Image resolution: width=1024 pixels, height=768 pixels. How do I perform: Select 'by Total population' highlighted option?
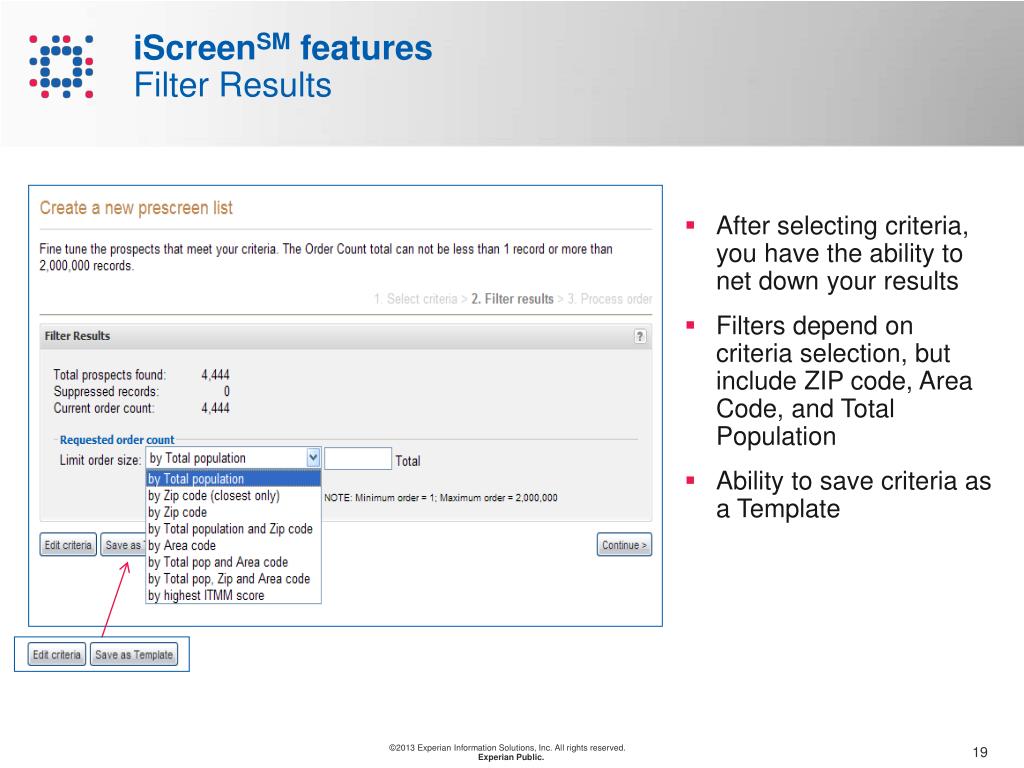click(233, 479)
